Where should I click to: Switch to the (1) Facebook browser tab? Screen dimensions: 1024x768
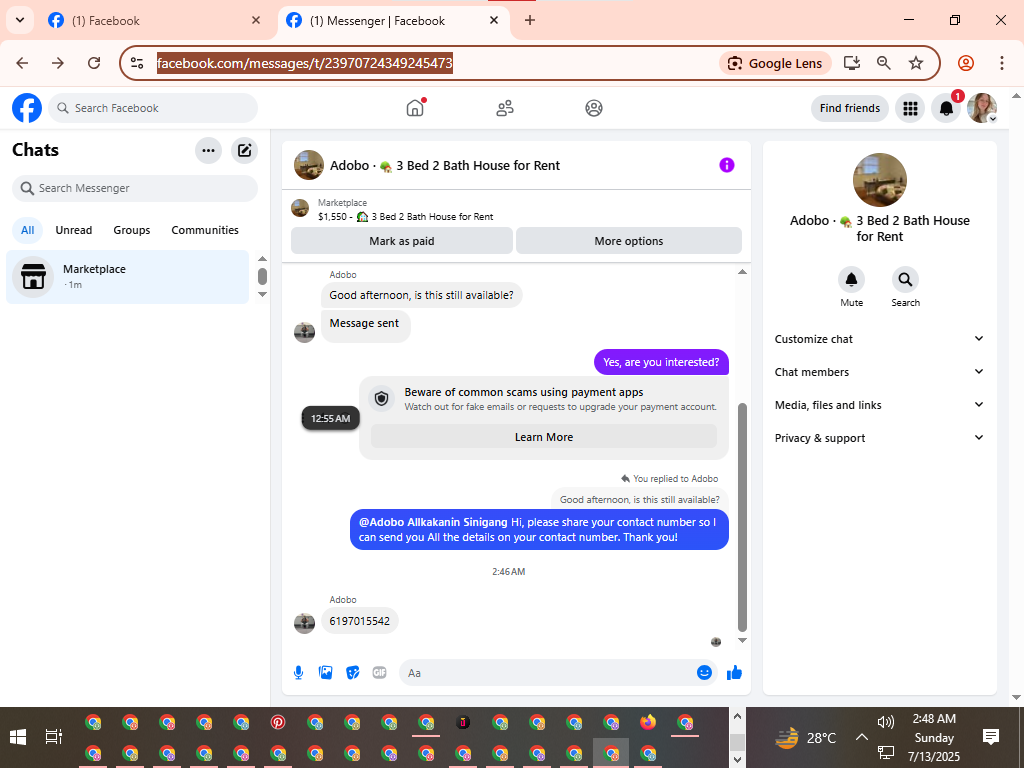coord(154,21)
